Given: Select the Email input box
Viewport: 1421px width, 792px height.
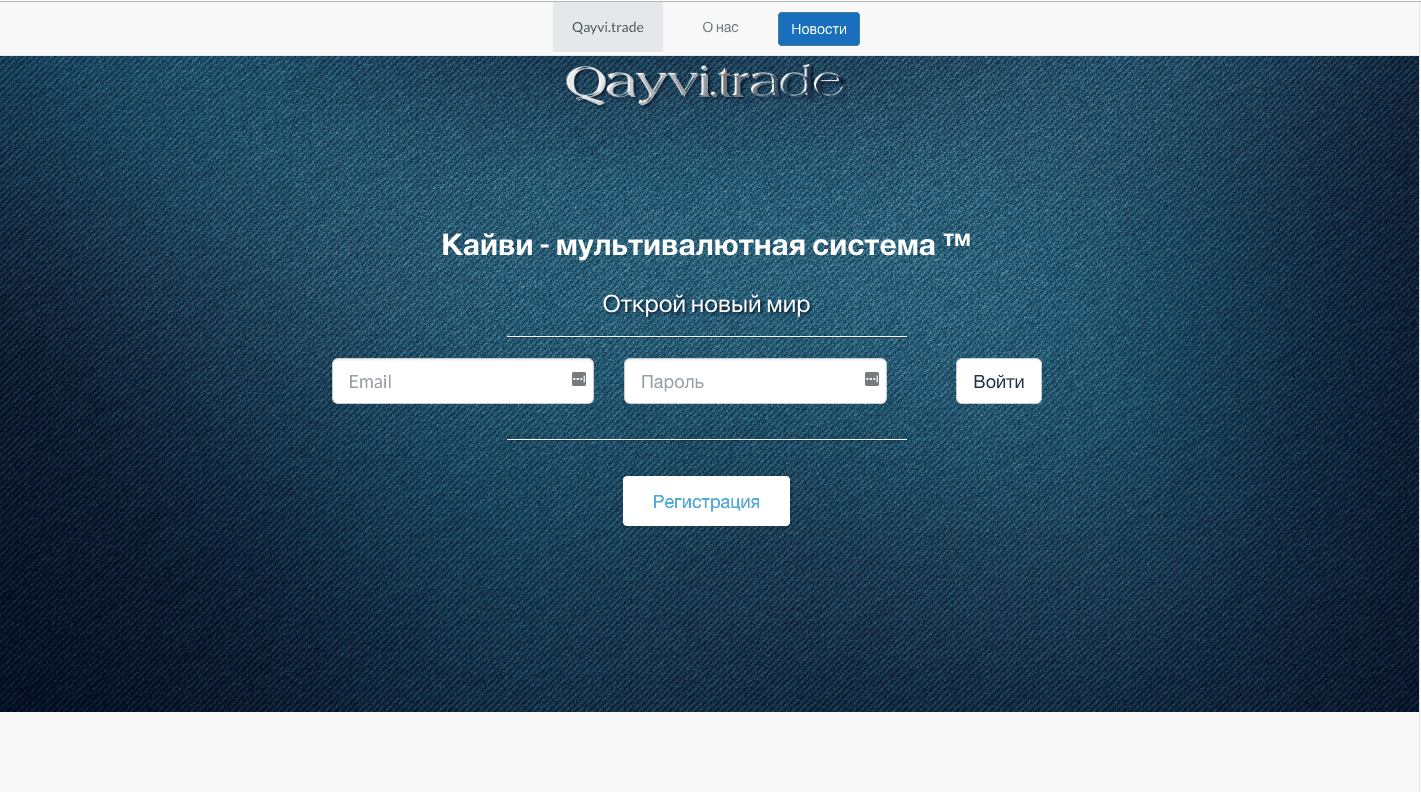Looking at the screenshot, I should click(462, 381).
